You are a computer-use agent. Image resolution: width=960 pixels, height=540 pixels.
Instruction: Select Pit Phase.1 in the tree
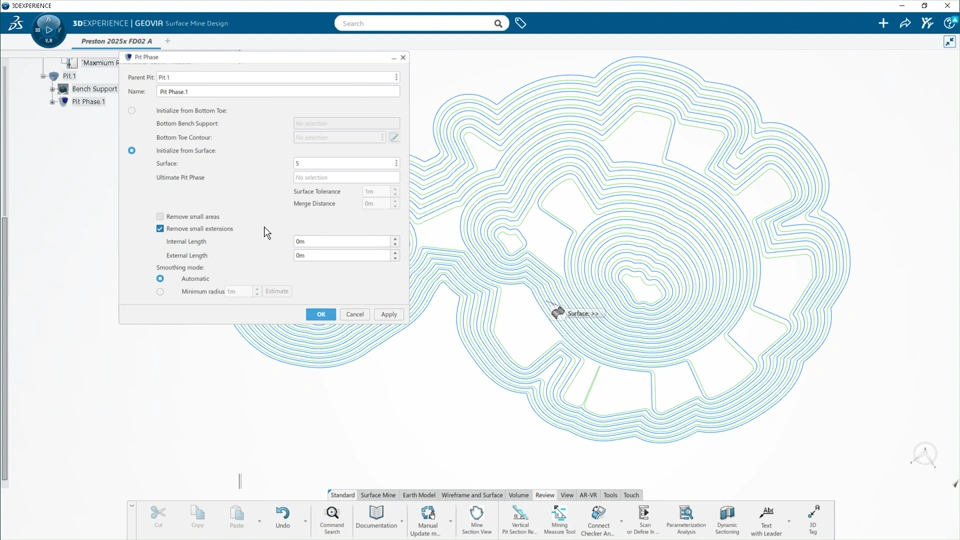88,102
